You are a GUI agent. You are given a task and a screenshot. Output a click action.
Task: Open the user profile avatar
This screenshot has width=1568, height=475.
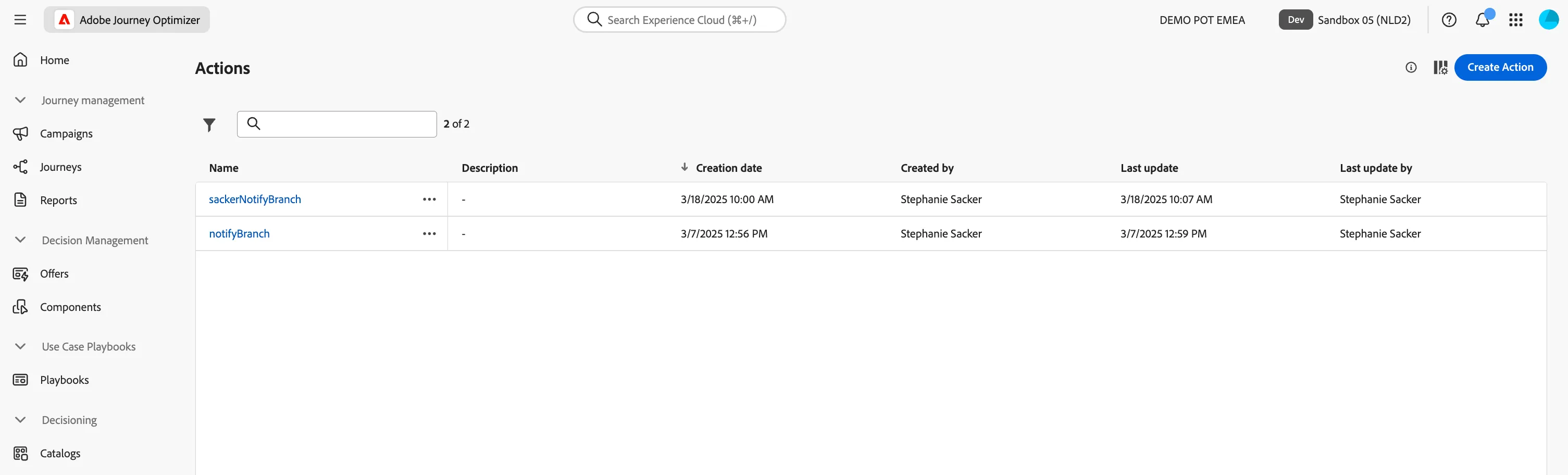[1549, 19]
